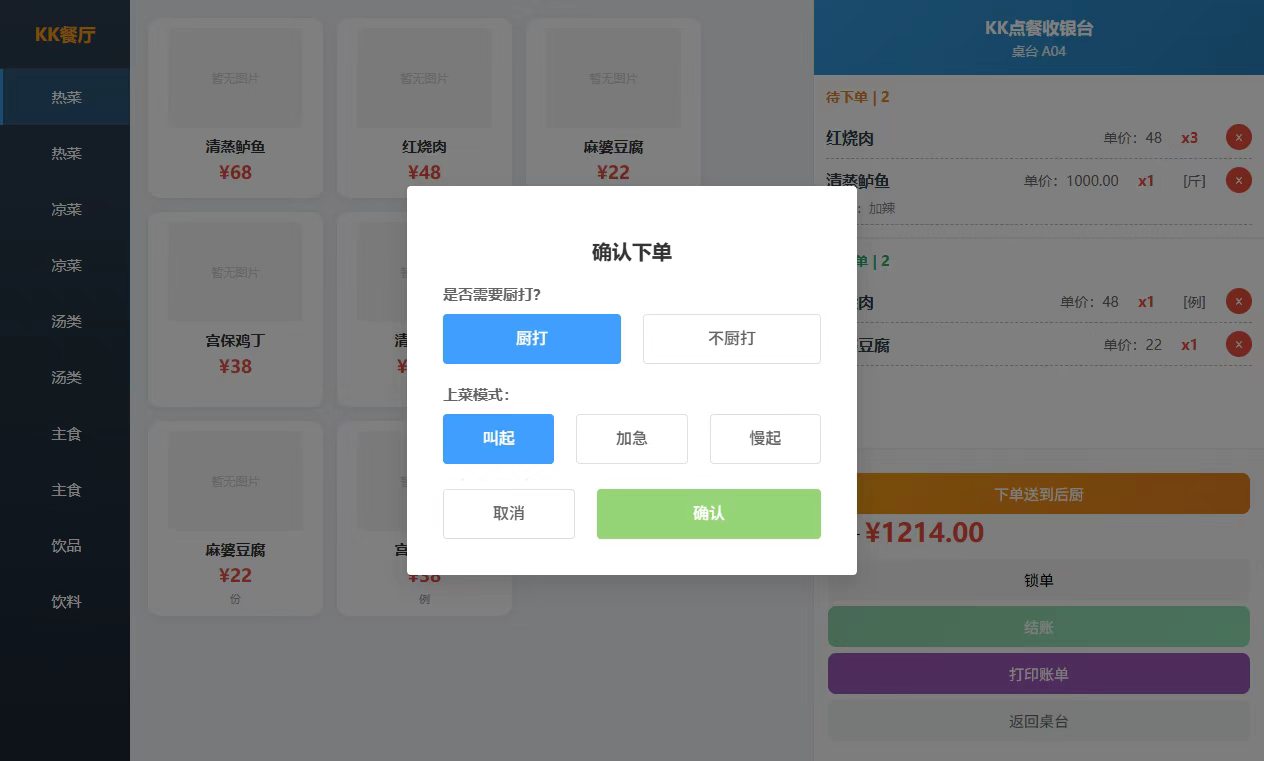Click the 确认下单 dialog title
The height and width of the screenshot is (761, 1264).
[632, 252]
